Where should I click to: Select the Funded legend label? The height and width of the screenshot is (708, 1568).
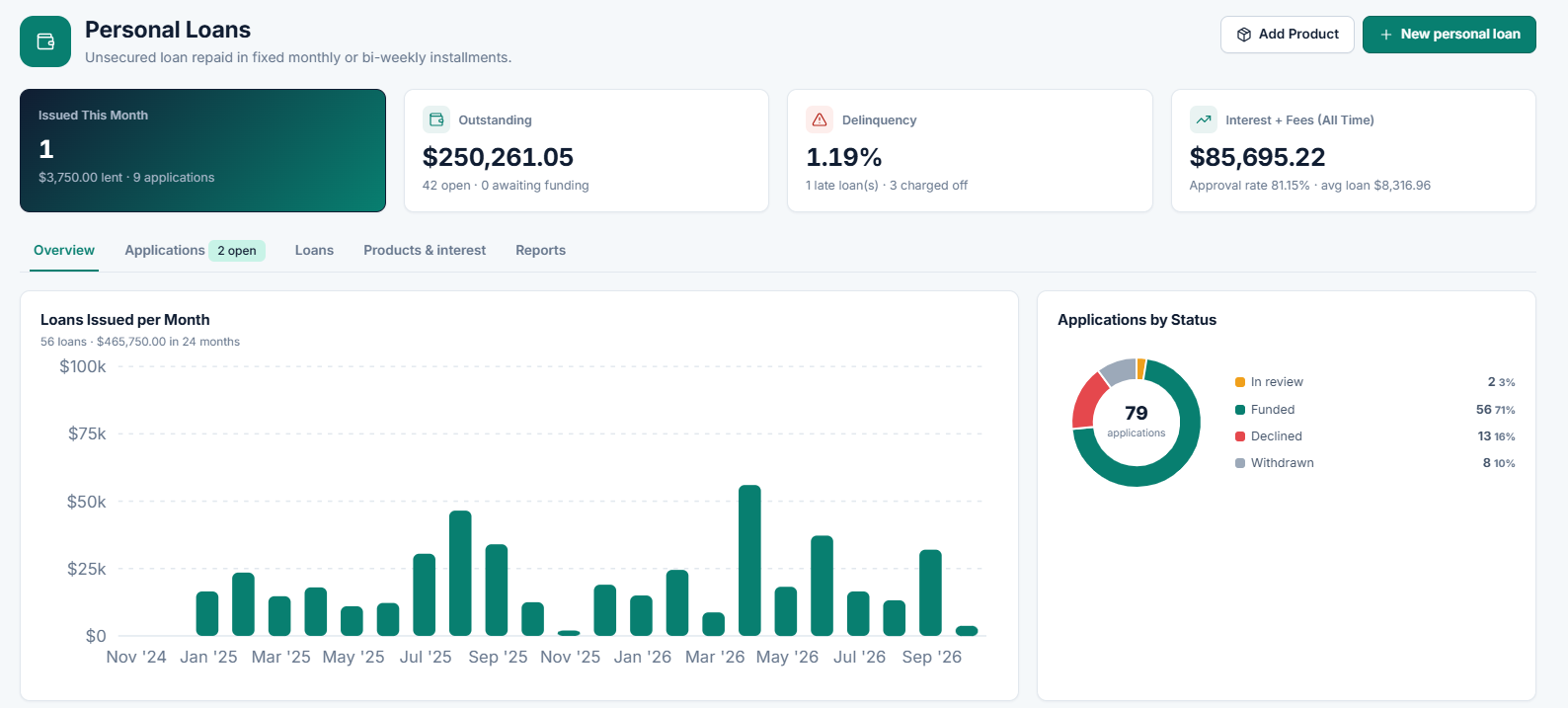point(1273,410)
